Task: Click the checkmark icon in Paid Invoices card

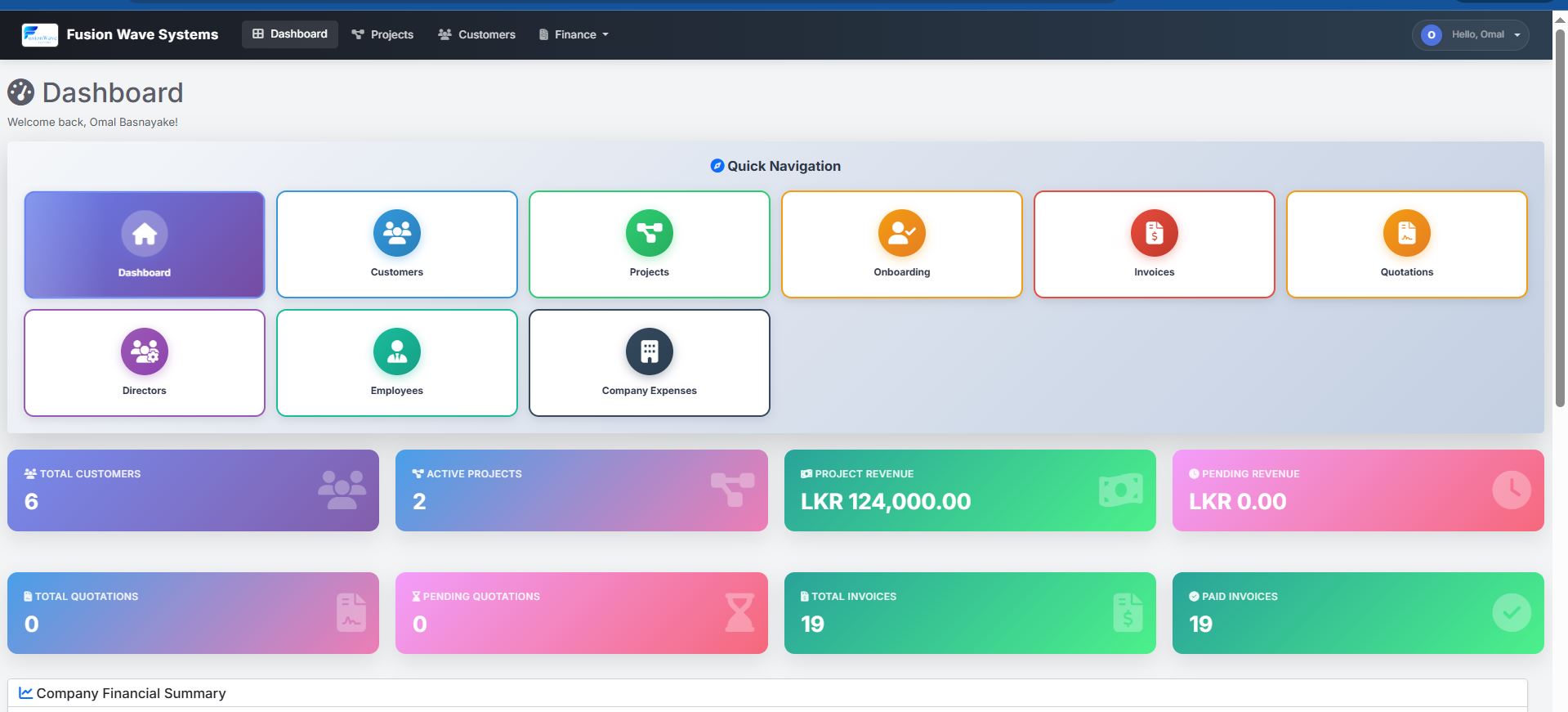Action: coord(1512,612)
